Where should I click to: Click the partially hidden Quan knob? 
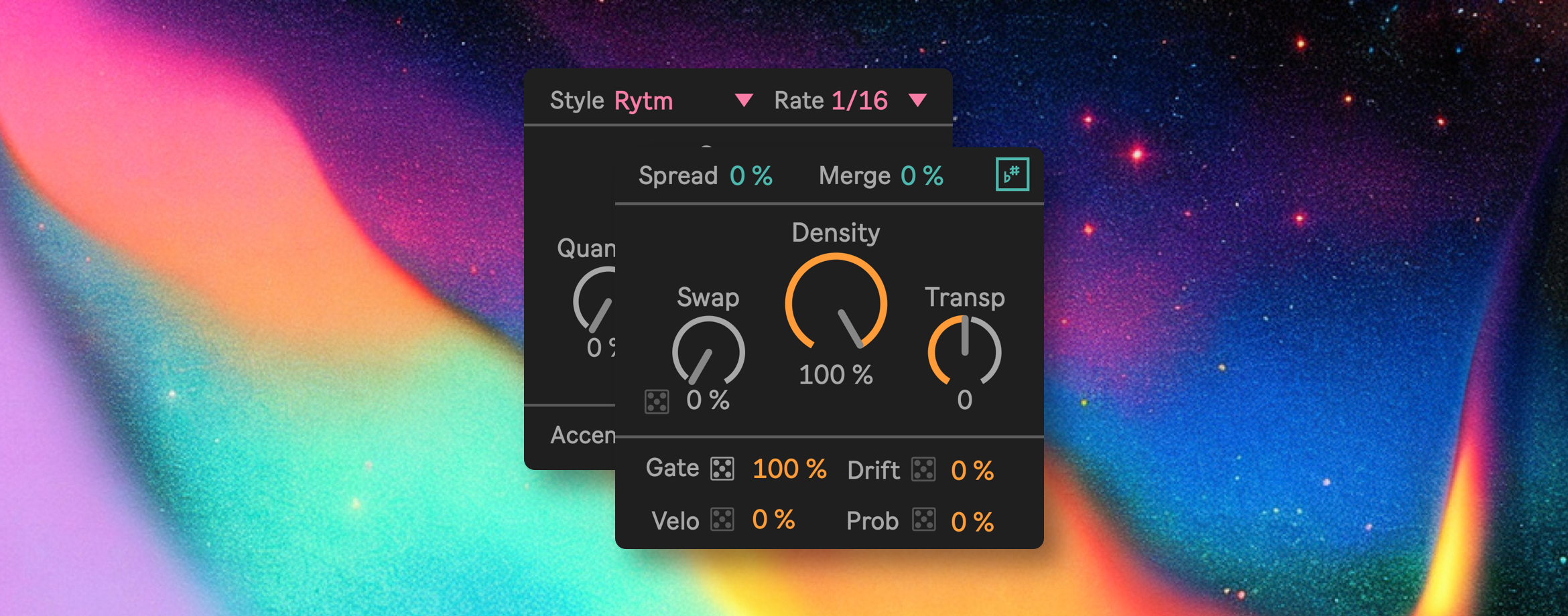click(596, 301)
